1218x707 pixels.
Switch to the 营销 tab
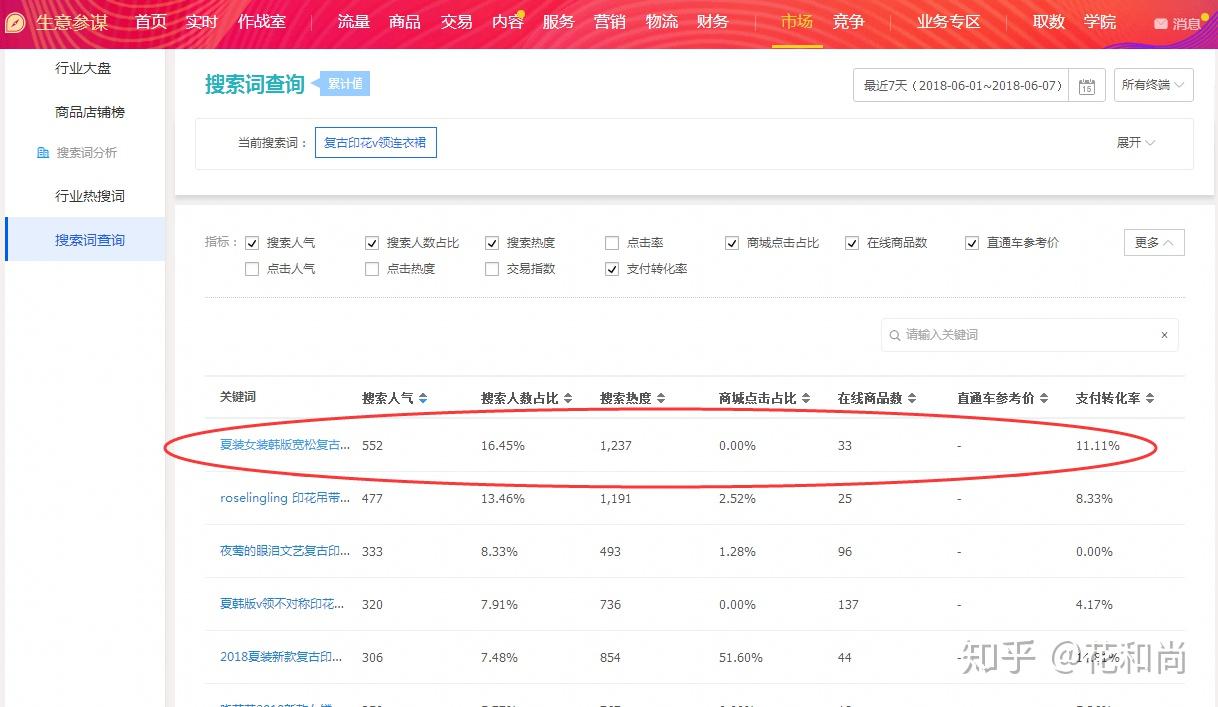tap(610, 22)
